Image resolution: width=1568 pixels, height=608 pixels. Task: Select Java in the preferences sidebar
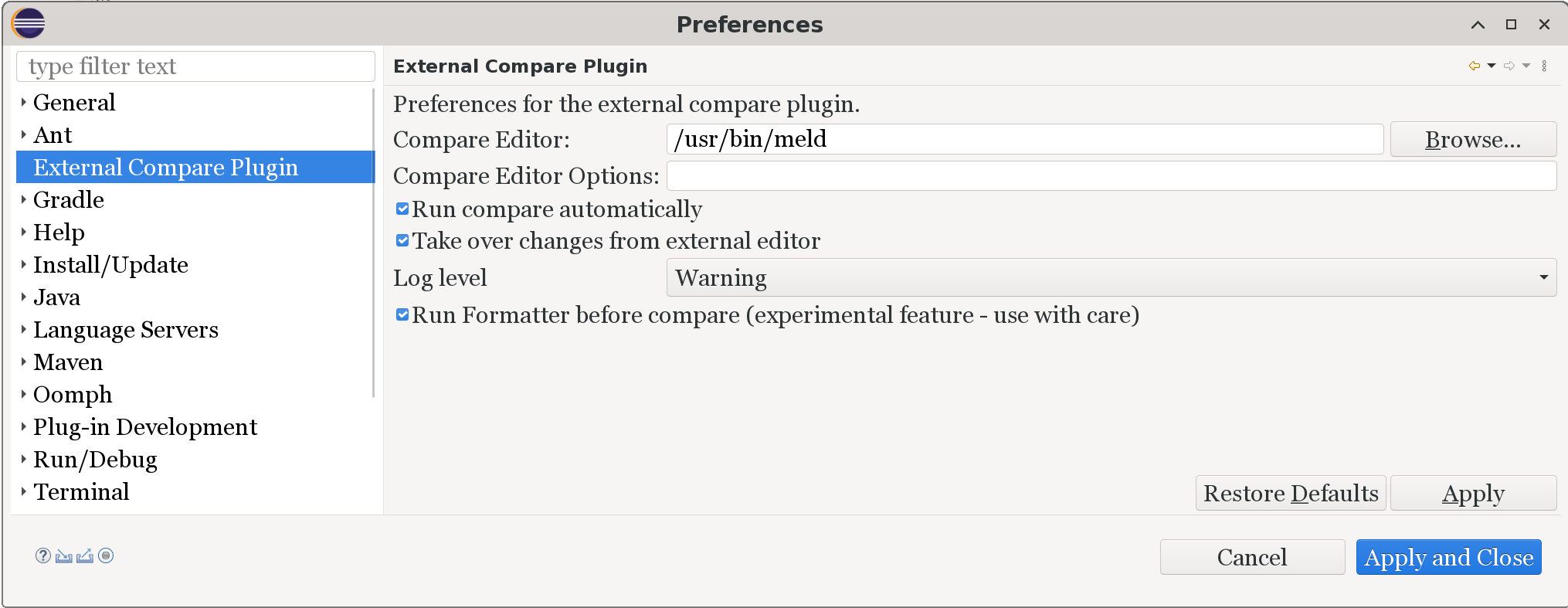pyautogui.click(x=56, y=297)
